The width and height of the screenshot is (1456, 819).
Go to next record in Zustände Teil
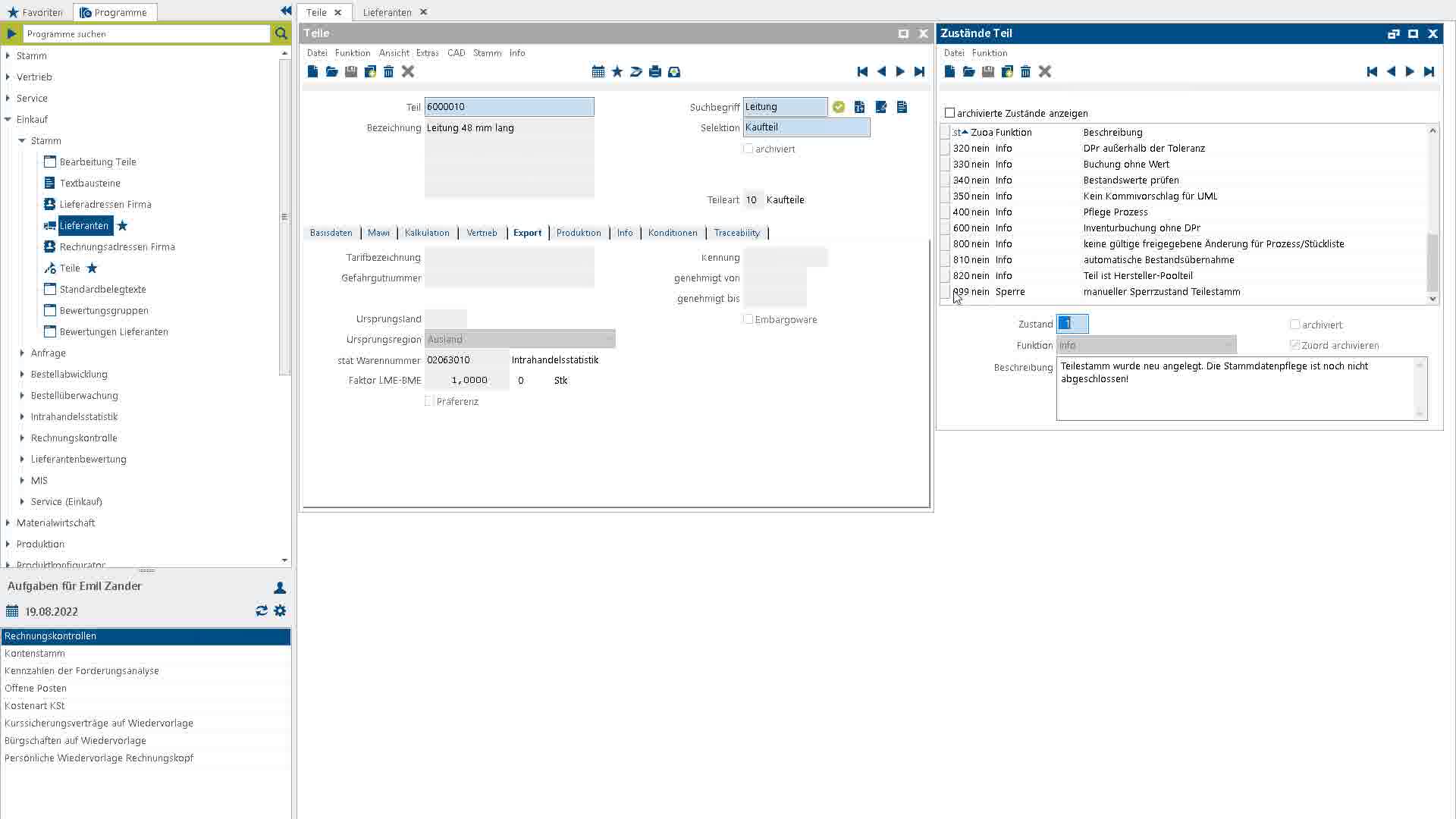click(x=1410, y=71)
